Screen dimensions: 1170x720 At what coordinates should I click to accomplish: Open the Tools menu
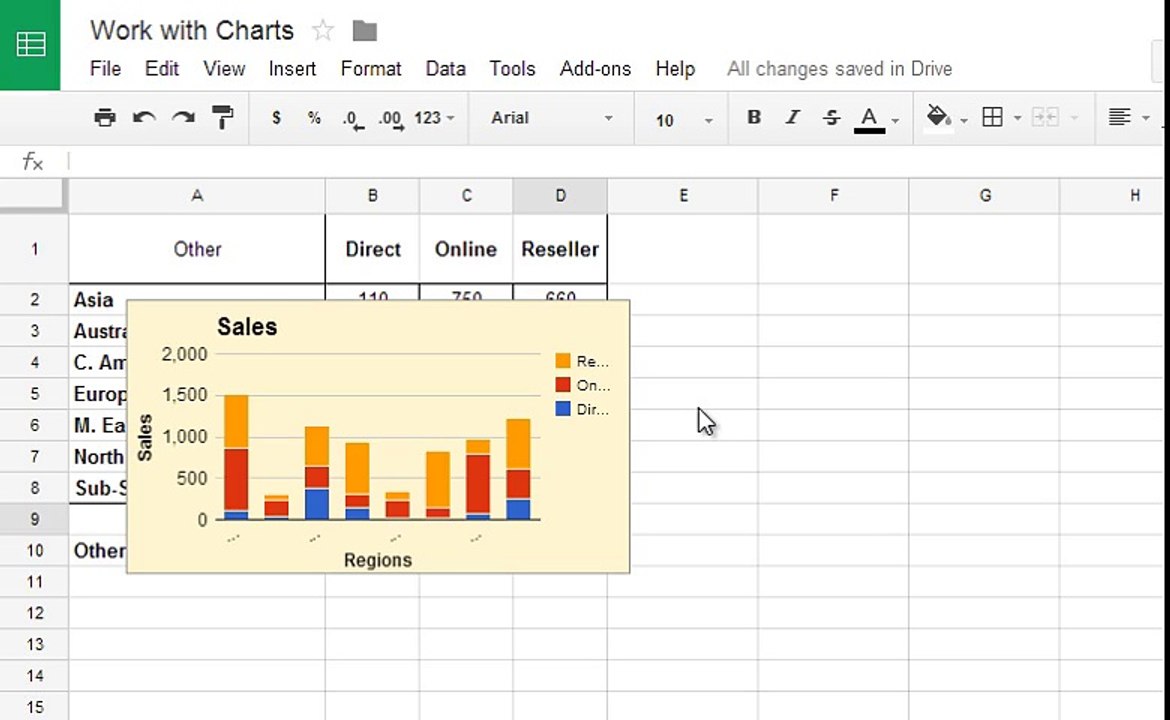(512, 69)
